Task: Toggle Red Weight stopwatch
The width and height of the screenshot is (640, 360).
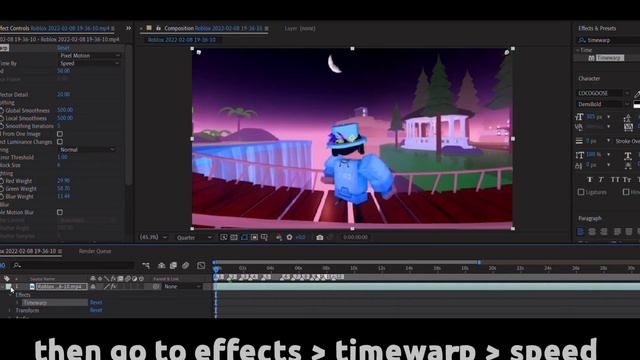Action: (x=2, y=181)
